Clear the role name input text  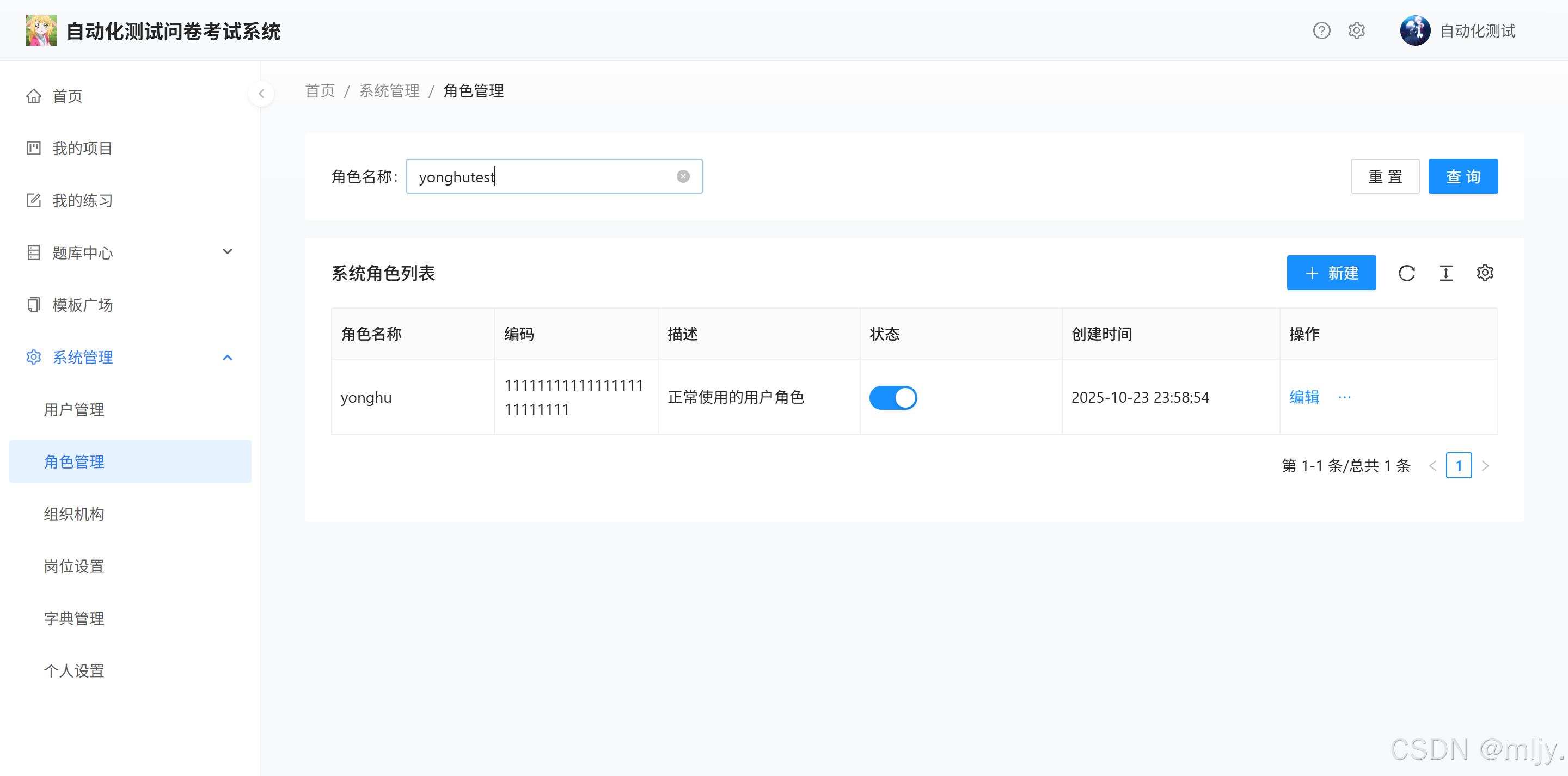click(x=683, y=176)
